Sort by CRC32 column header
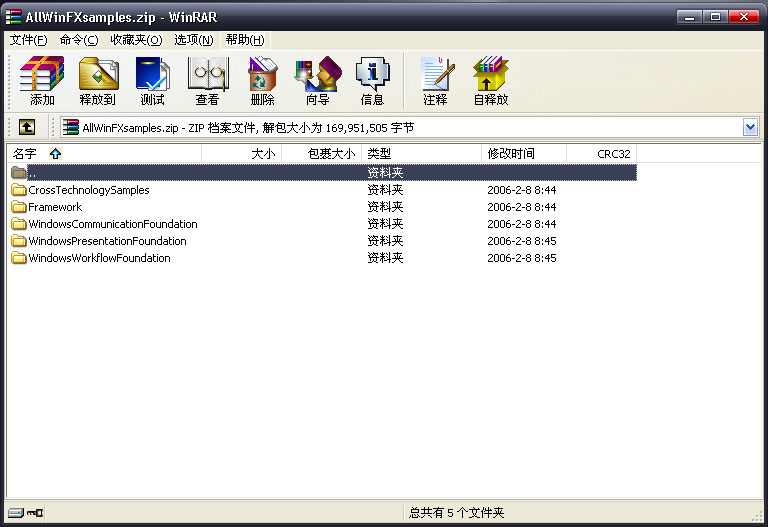Screen dimensions: 768x527 [601, 154]
